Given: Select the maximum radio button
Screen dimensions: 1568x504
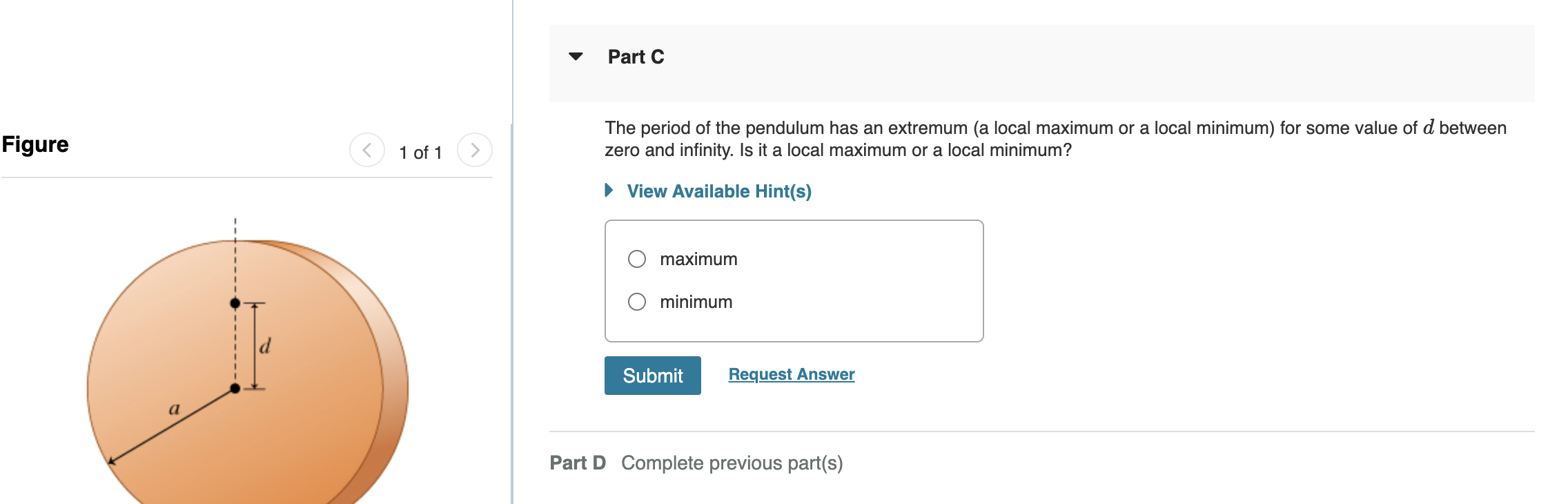Looking at the screenshot, I should [637, 259].
